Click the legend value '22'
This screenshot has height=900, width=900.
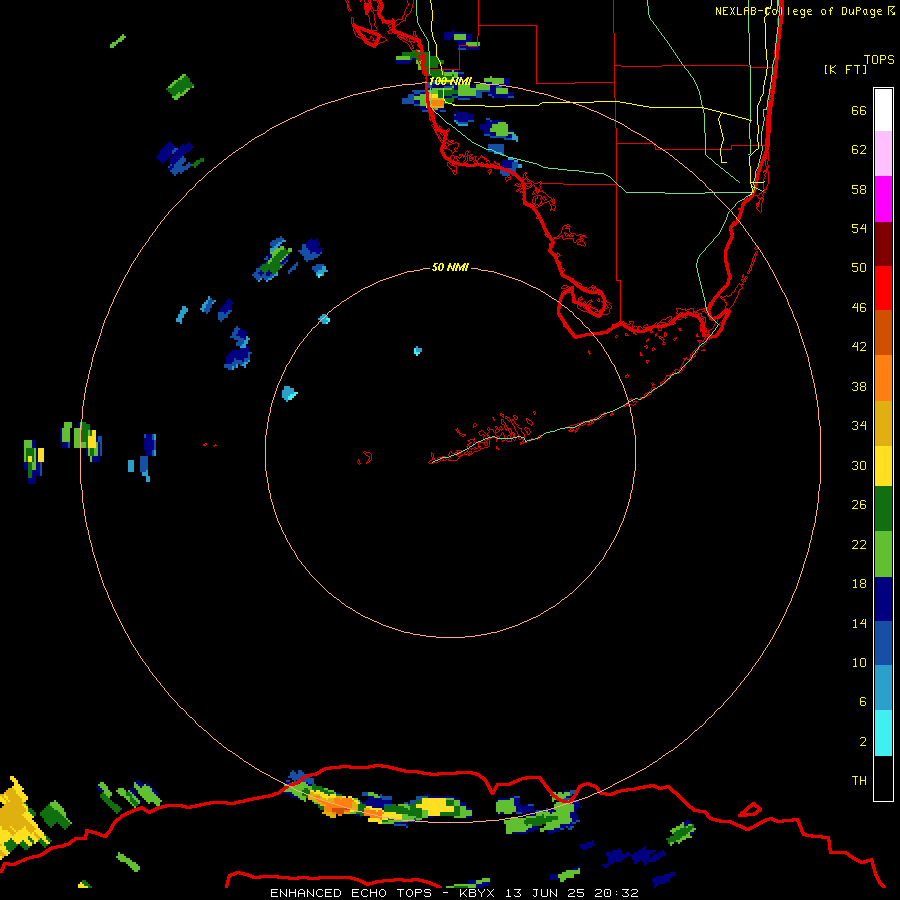pyautogui.click(x=859, y=544)
